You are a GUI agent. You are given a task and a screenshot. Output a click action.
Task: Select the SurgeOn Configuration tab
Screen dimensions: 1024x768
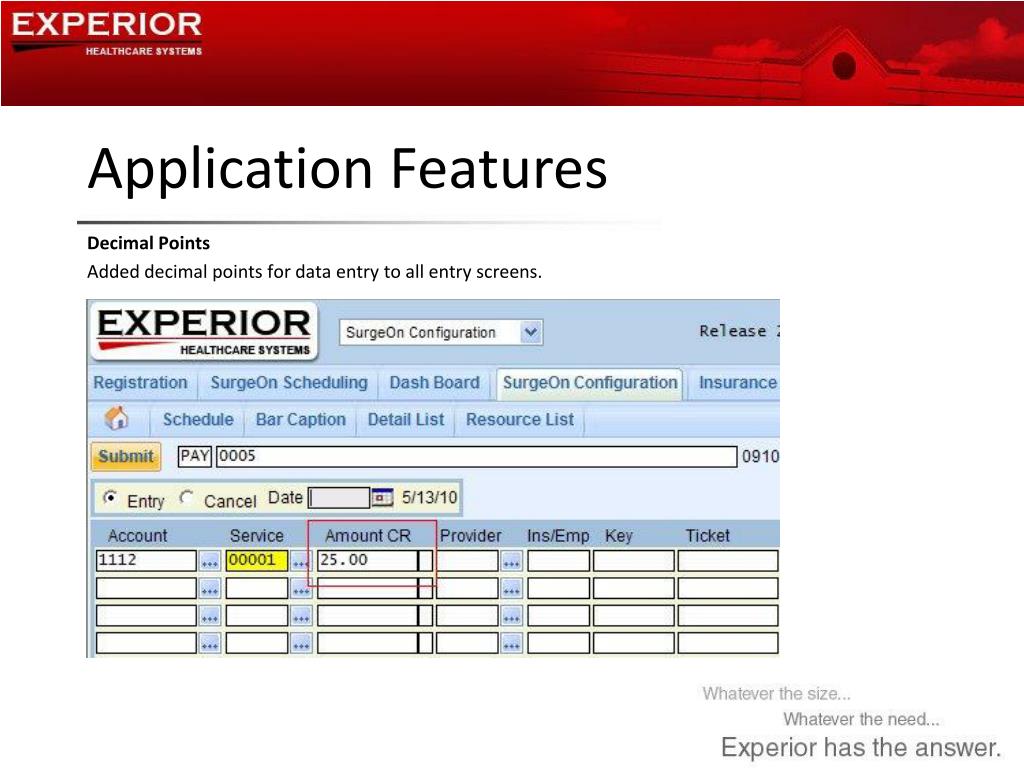tap(590, 383)
